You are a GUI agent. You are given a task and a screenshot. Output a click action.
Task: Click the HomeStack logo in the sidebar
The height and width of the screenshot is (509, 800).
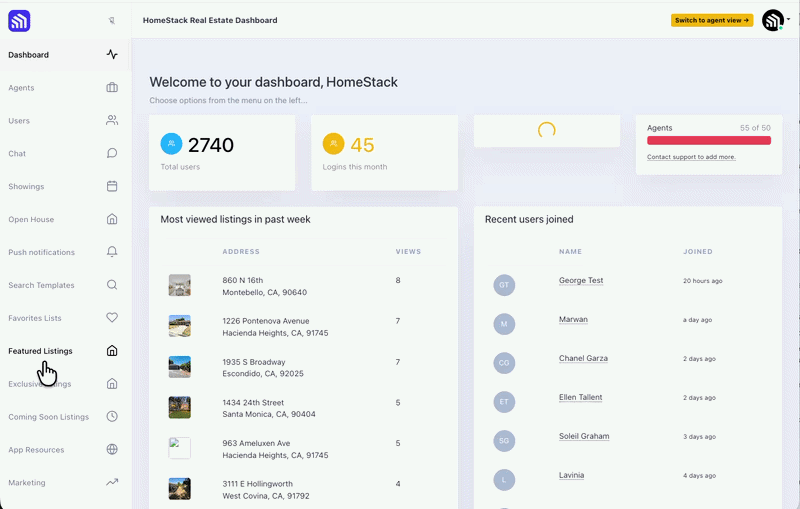(19, 21)
